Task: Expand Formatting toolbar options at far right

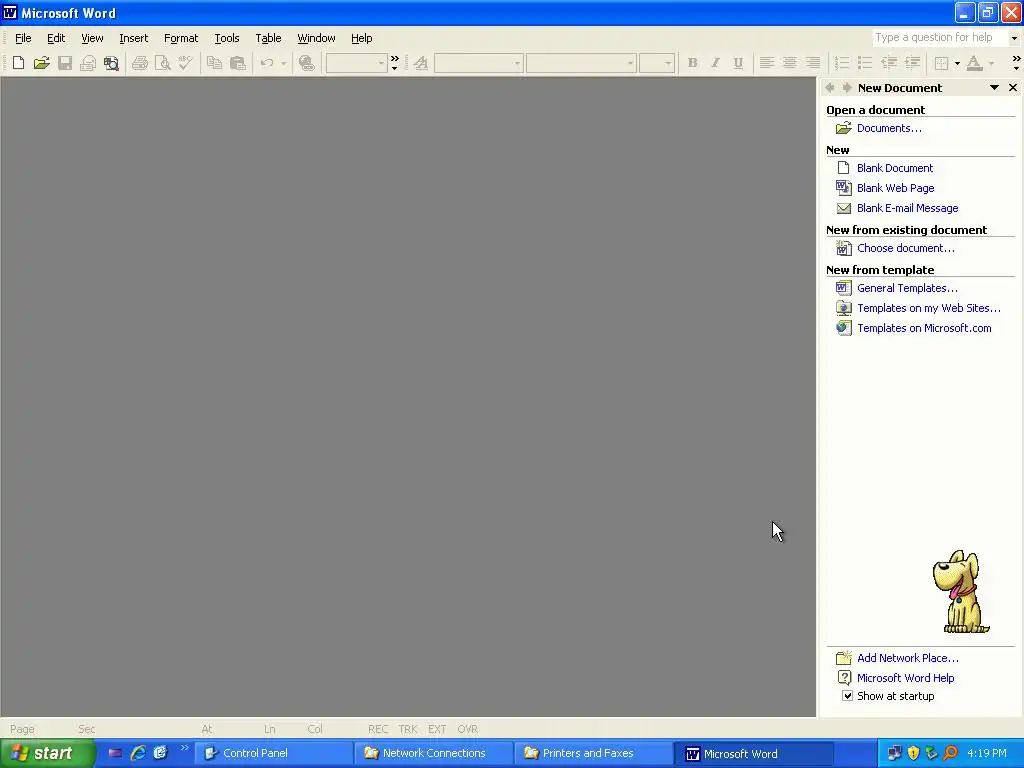Action: pos(1016,63)
